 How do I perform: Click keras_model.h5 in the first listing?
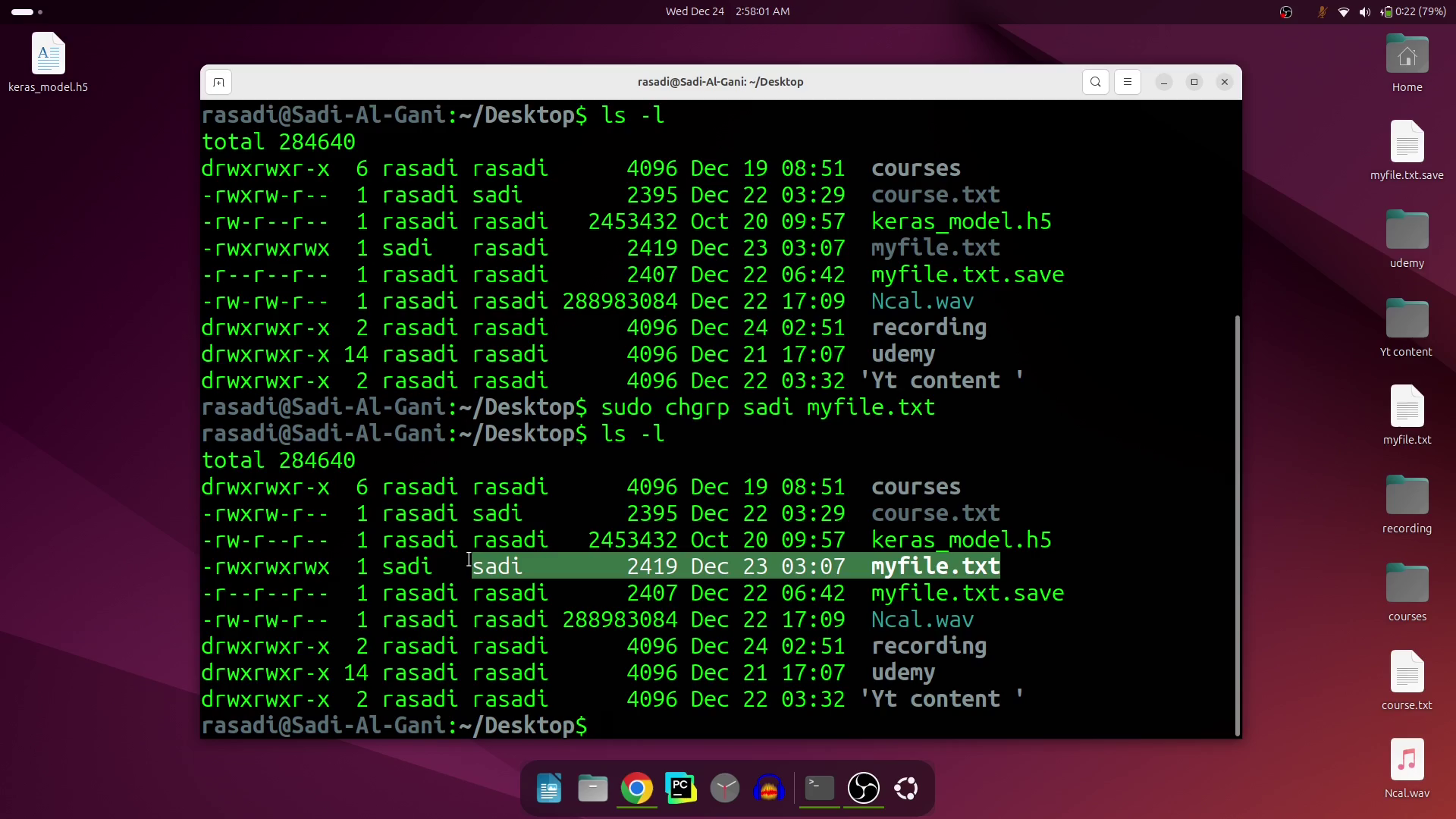click(961, 221)
